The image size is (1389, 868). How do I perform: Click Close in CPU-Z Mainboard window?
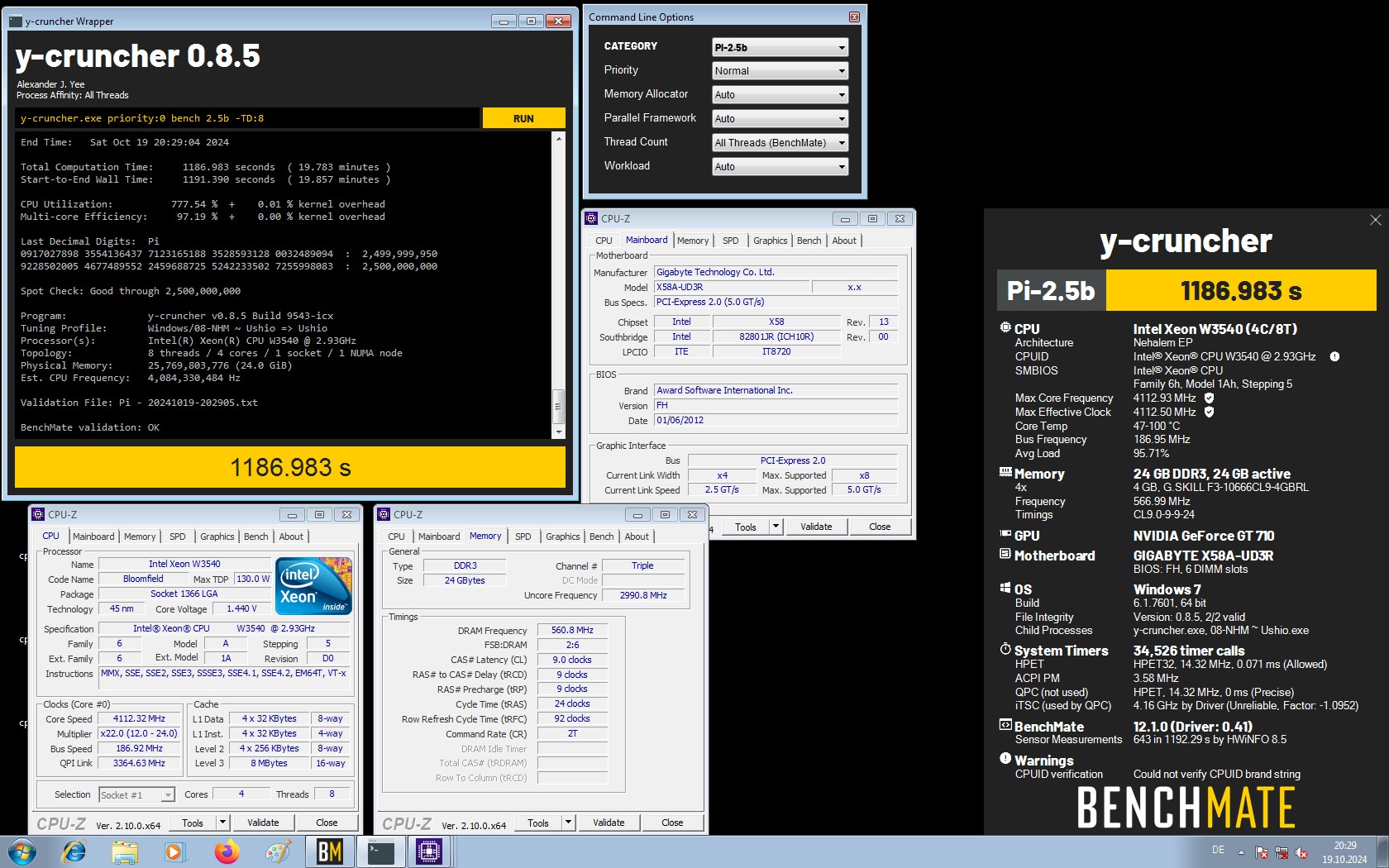coord(880,527)
